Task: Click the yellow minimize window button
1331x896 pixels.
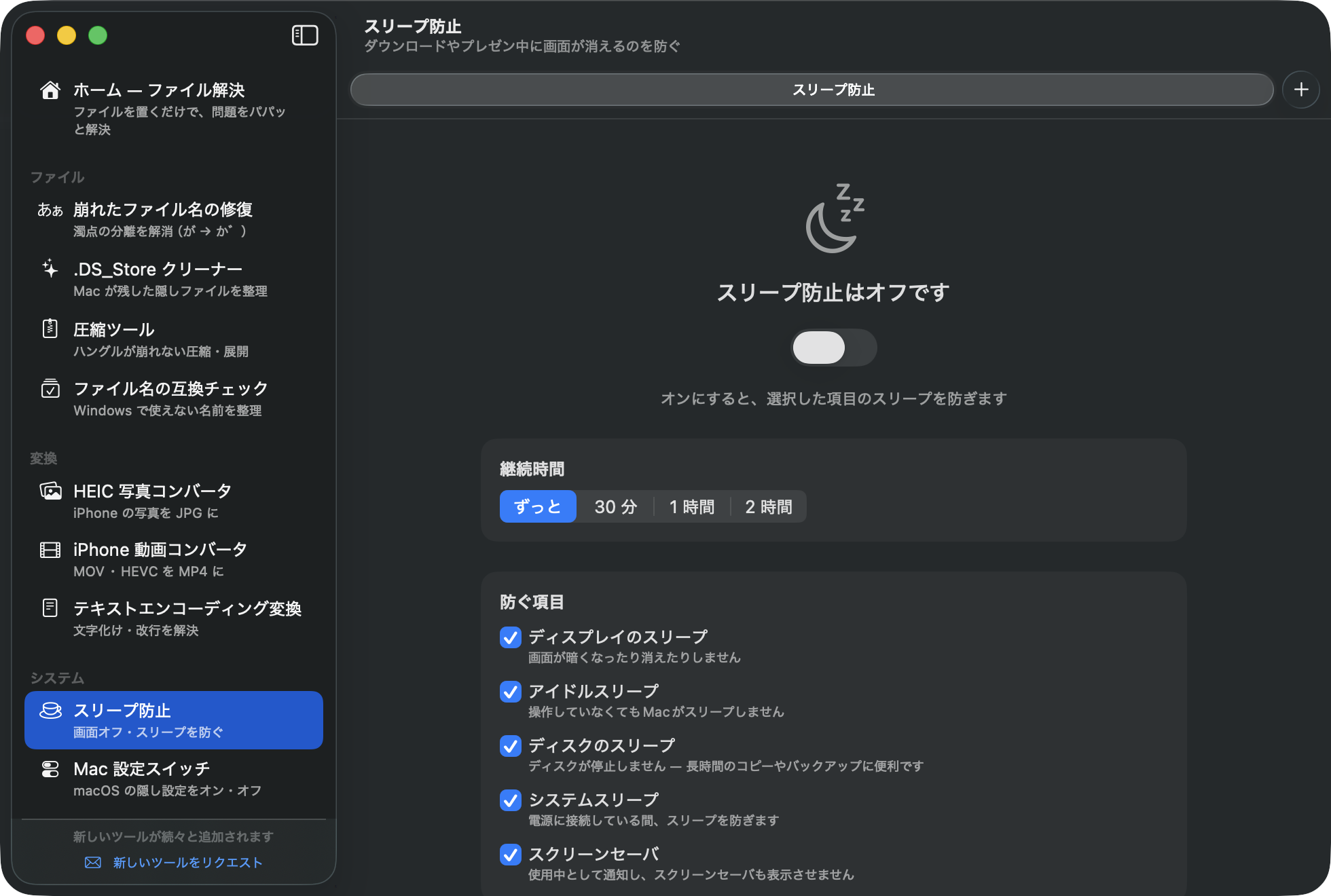Action: (x=67, y=35)
